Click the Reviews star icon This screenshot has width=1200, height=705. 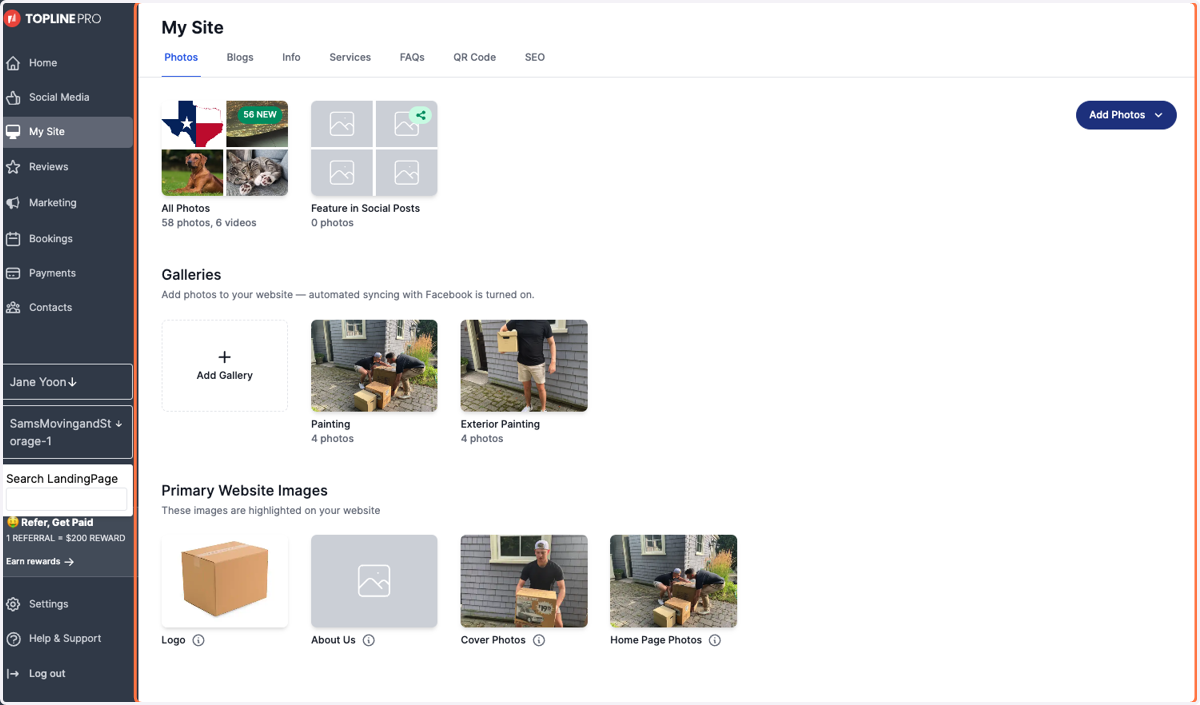(x=13, y=167)
